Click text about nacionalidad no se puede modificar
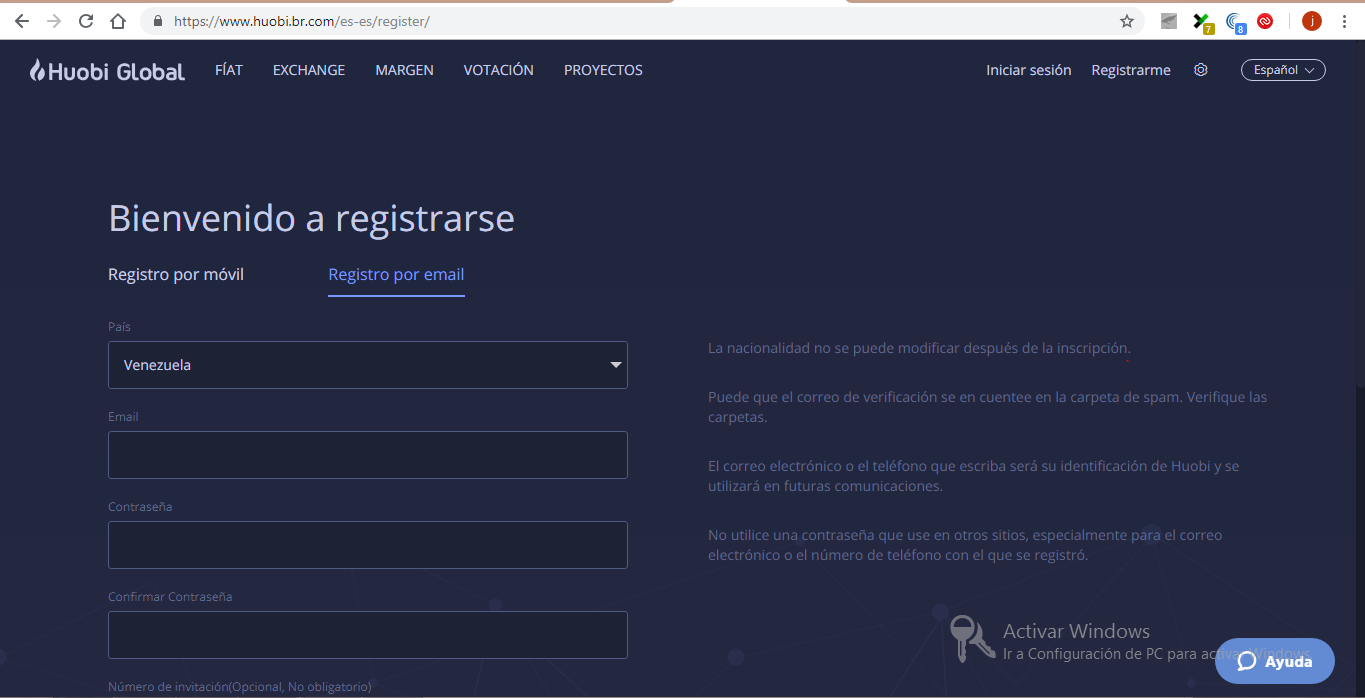1365x698 pixels. coord(919,348)
